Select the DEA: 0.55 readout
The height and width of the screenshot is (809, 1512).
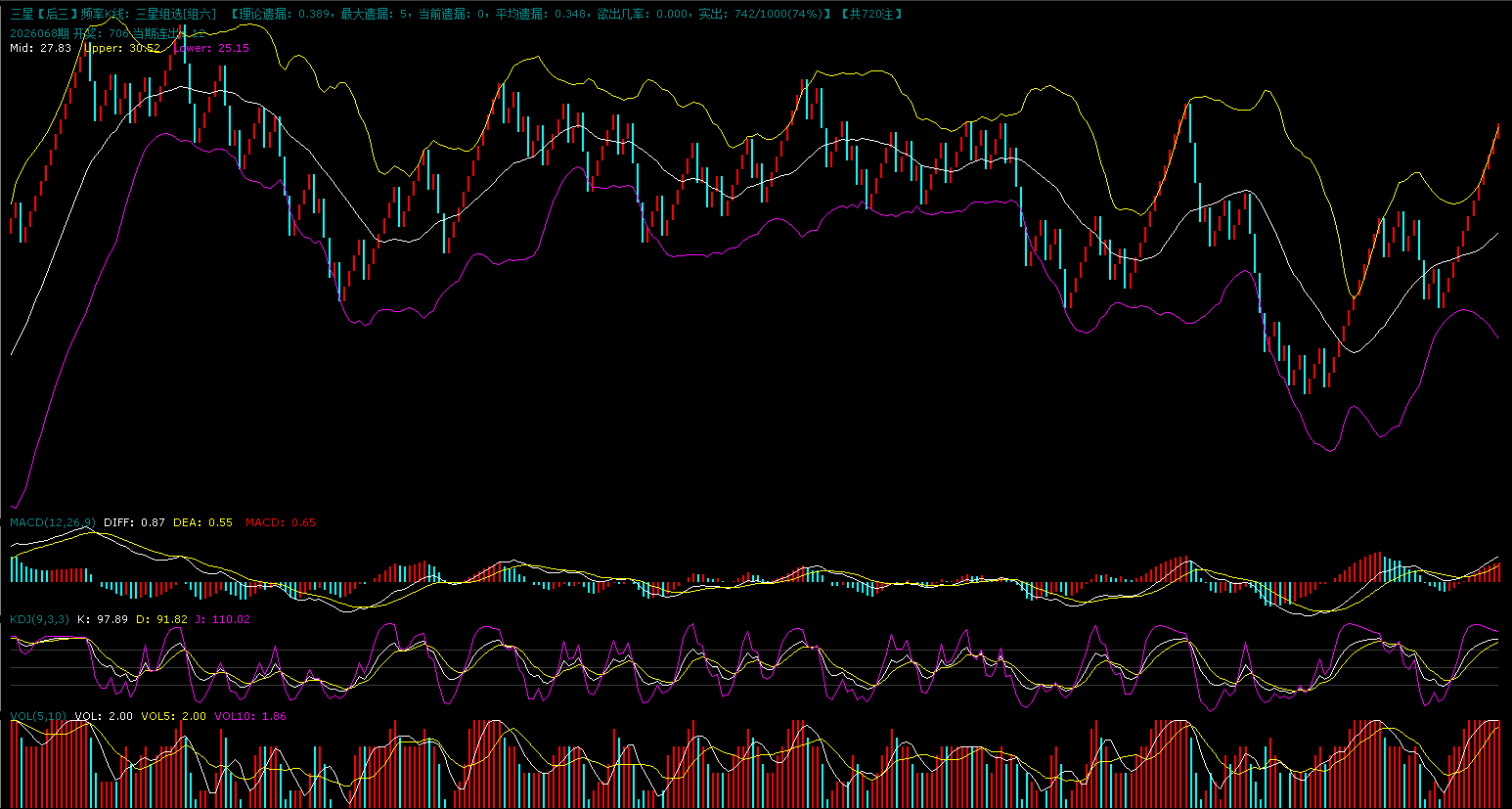pos(202,522)
